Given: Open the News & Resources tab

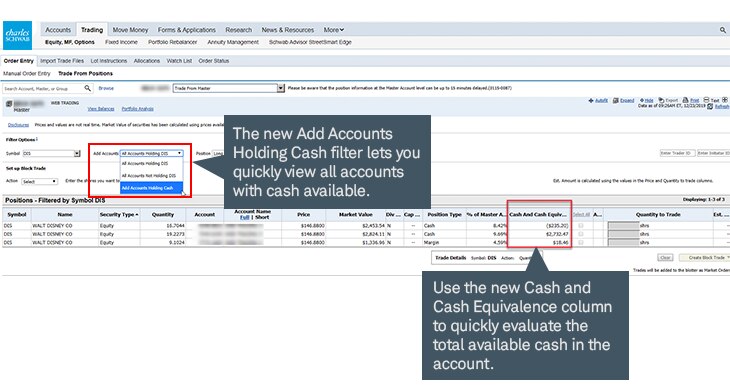Looking at the screenshot, I should pyautogui.click(x=288, y=30).
